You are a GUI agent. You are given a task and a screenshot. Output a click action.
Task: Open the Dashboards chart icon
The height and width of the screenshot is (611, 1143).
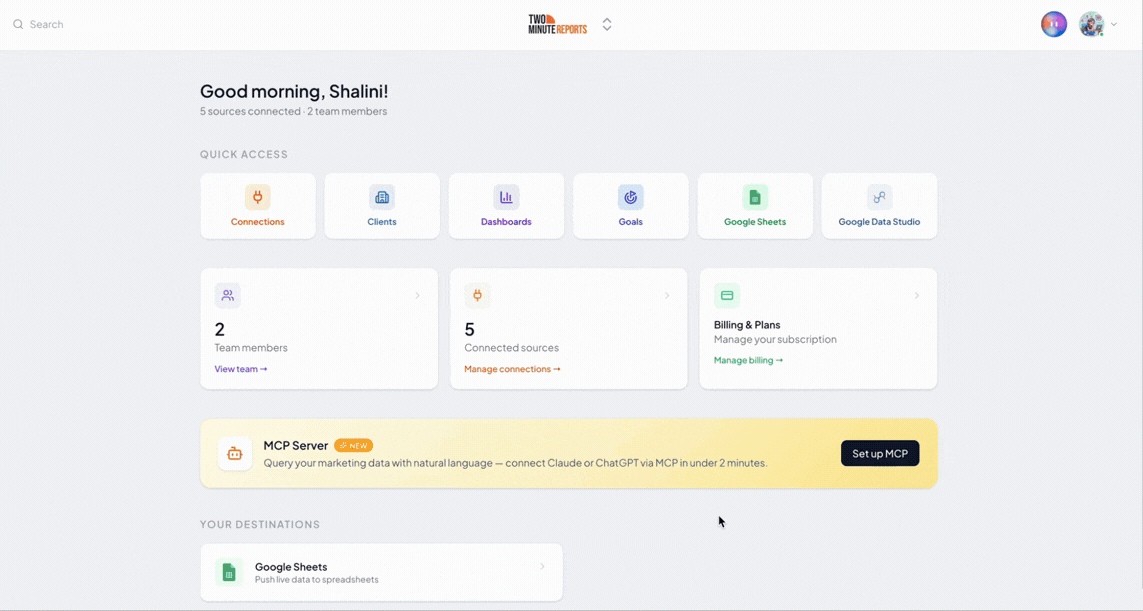point(506,197)
